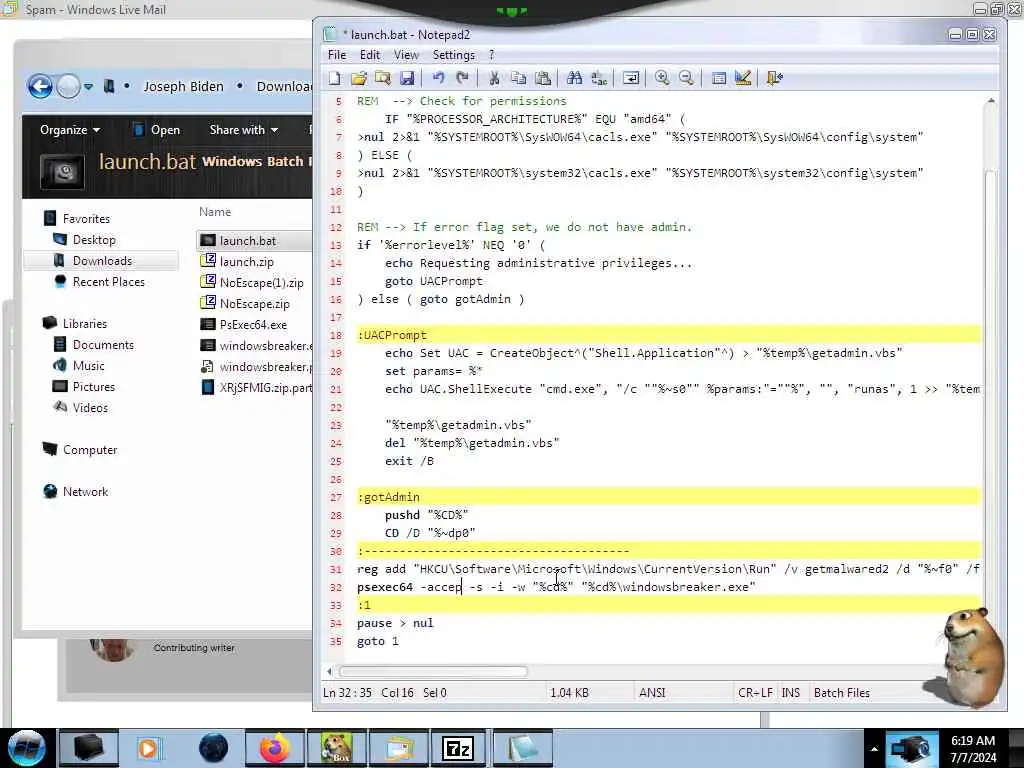Open the Share with dropdown in Explorer
Screen dimensions: 1024x768
pos(244,130)
